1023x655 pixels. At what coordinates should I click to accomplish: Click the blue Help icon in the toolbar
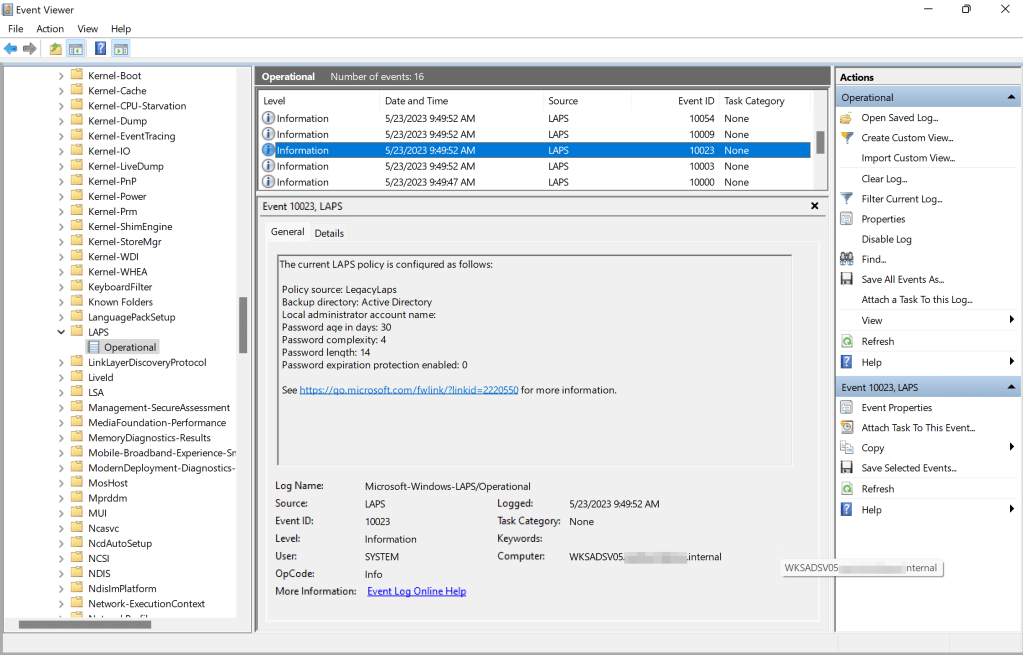coord(100,48)
